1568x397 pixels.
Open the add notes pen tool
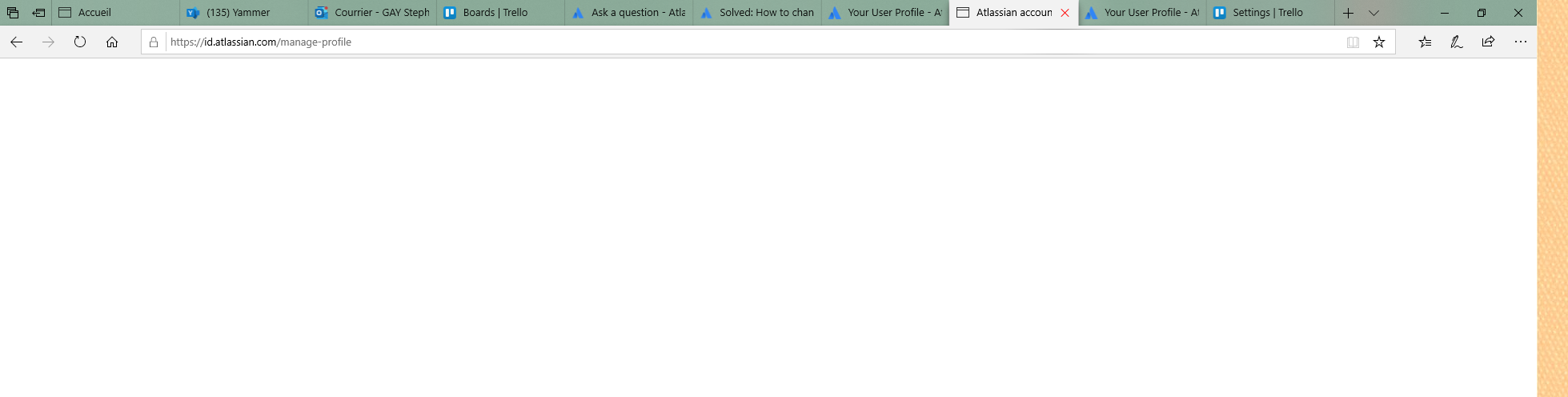1457,42
